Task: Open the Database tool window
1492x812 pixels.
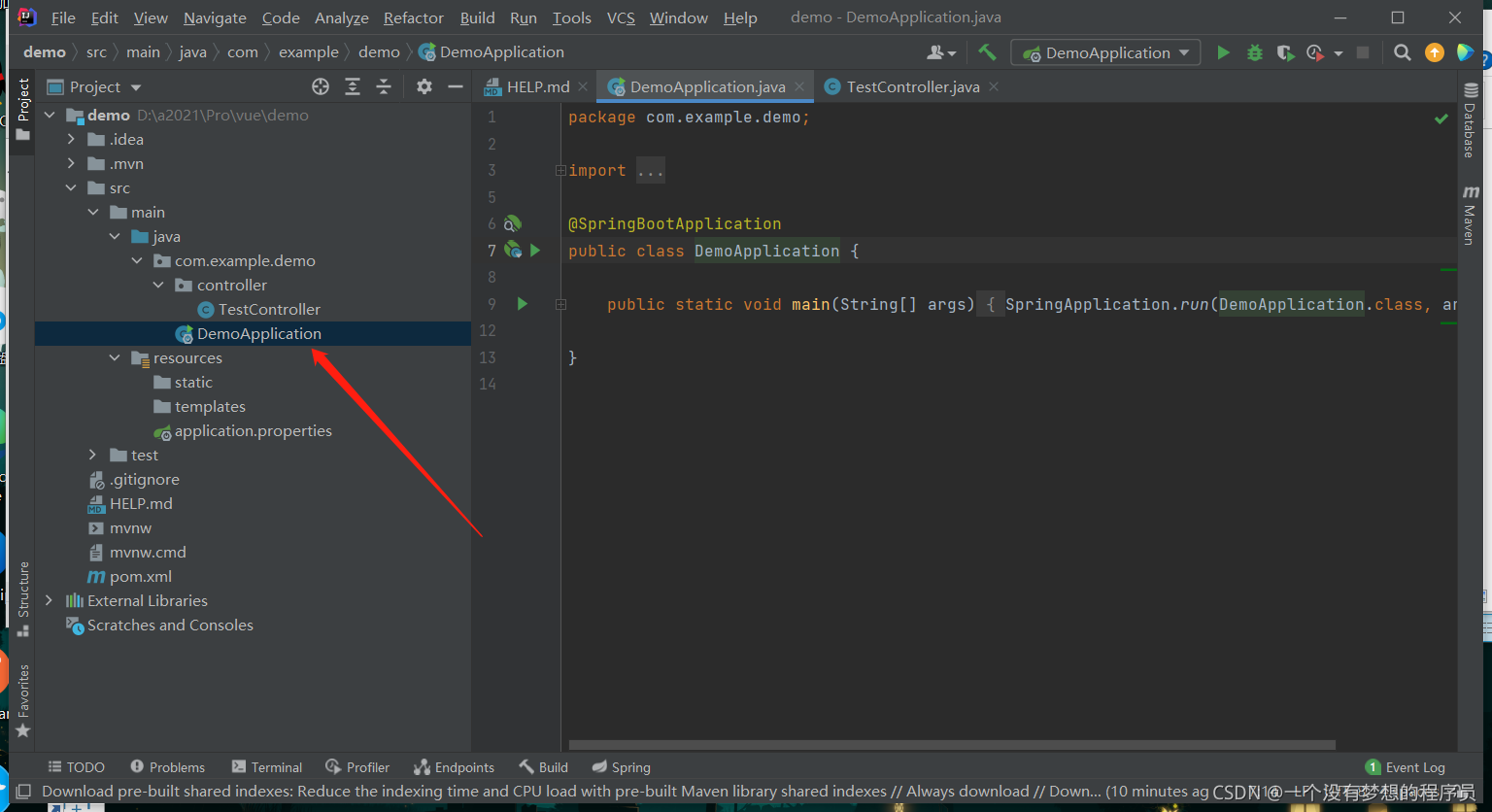Action: click(x=1470, y=120)
